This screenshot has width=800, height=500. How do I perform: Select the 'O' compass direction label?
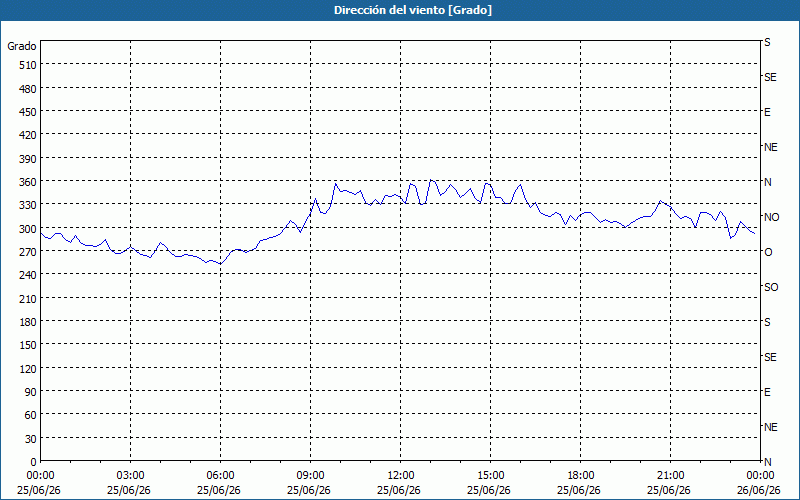pos(768,252)
